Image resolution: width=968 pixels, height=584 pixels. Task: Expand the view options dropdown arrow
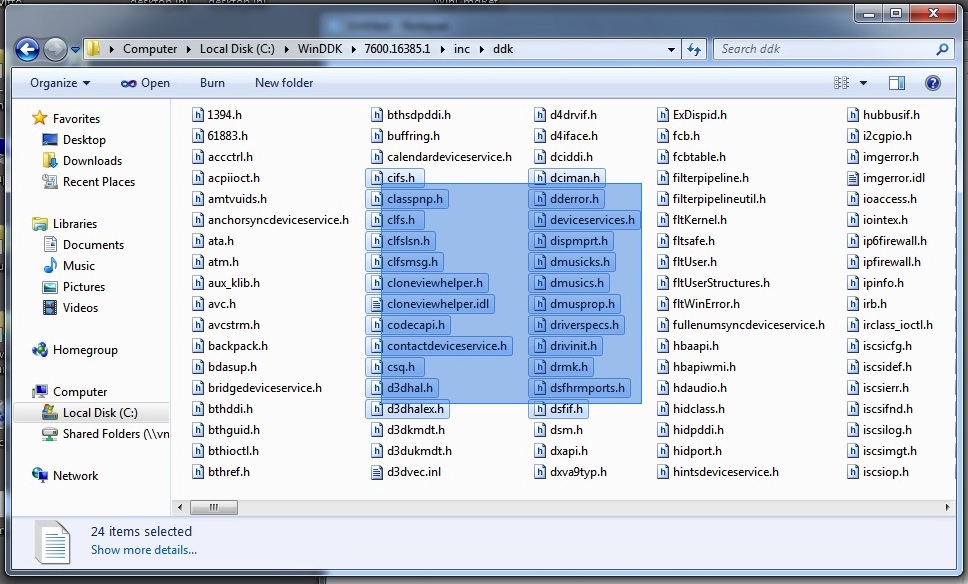click(x=863, y=83)
